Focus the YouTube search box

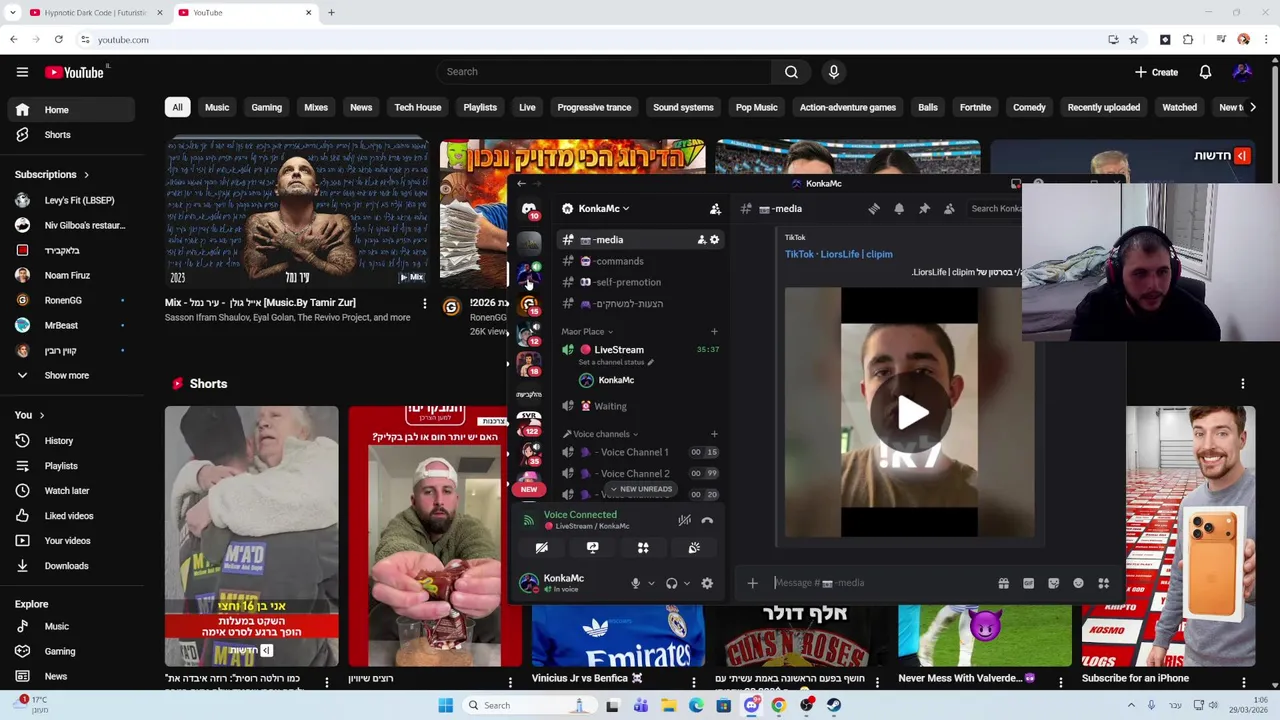(603, 72)
